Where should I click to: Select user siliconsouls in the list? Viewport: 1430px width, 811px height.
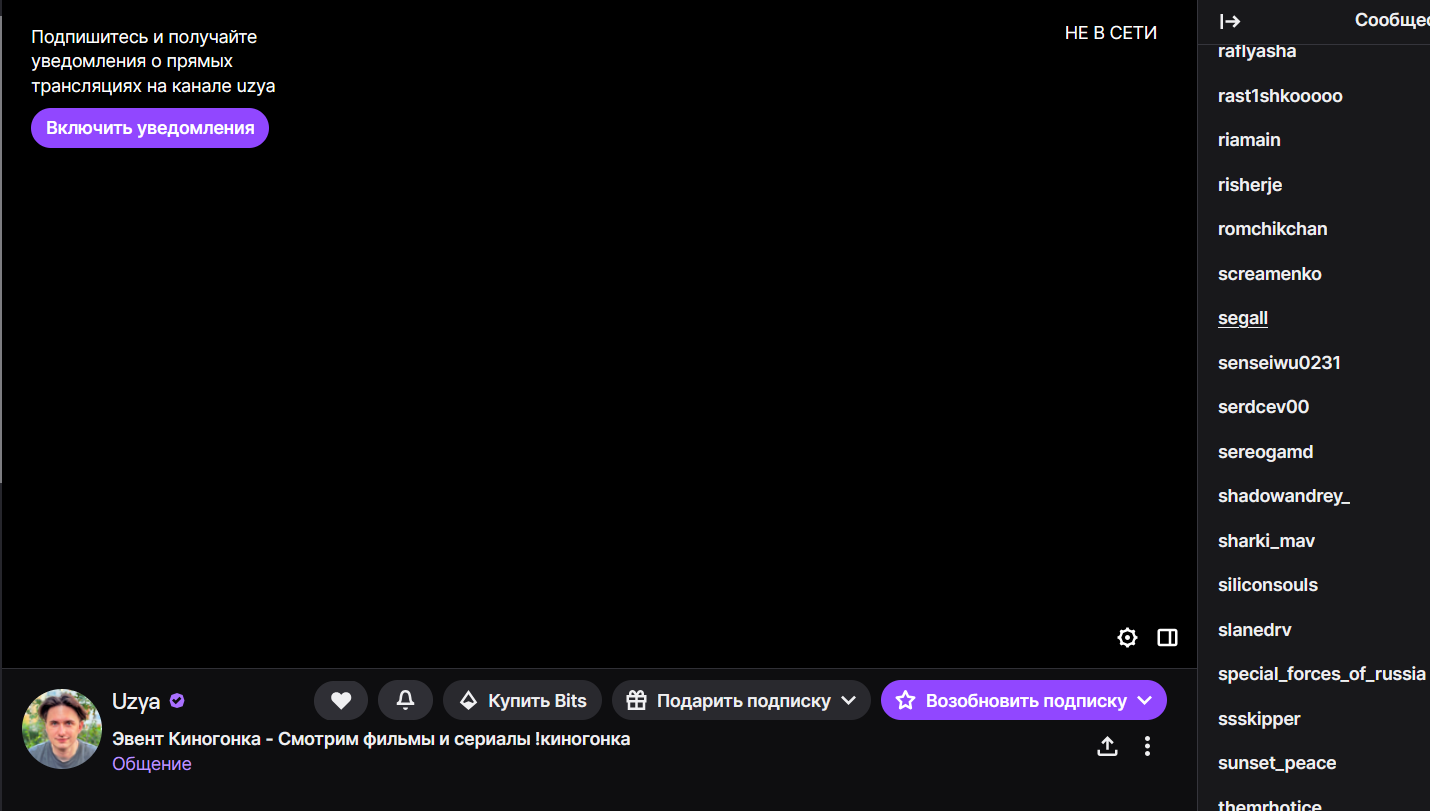pyautogui.click(x=1268, y=585)
